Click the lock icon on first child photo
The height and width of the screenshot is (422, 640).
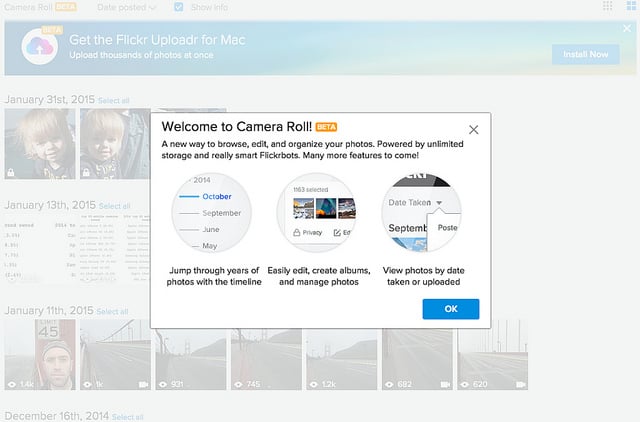click(11, 172)
